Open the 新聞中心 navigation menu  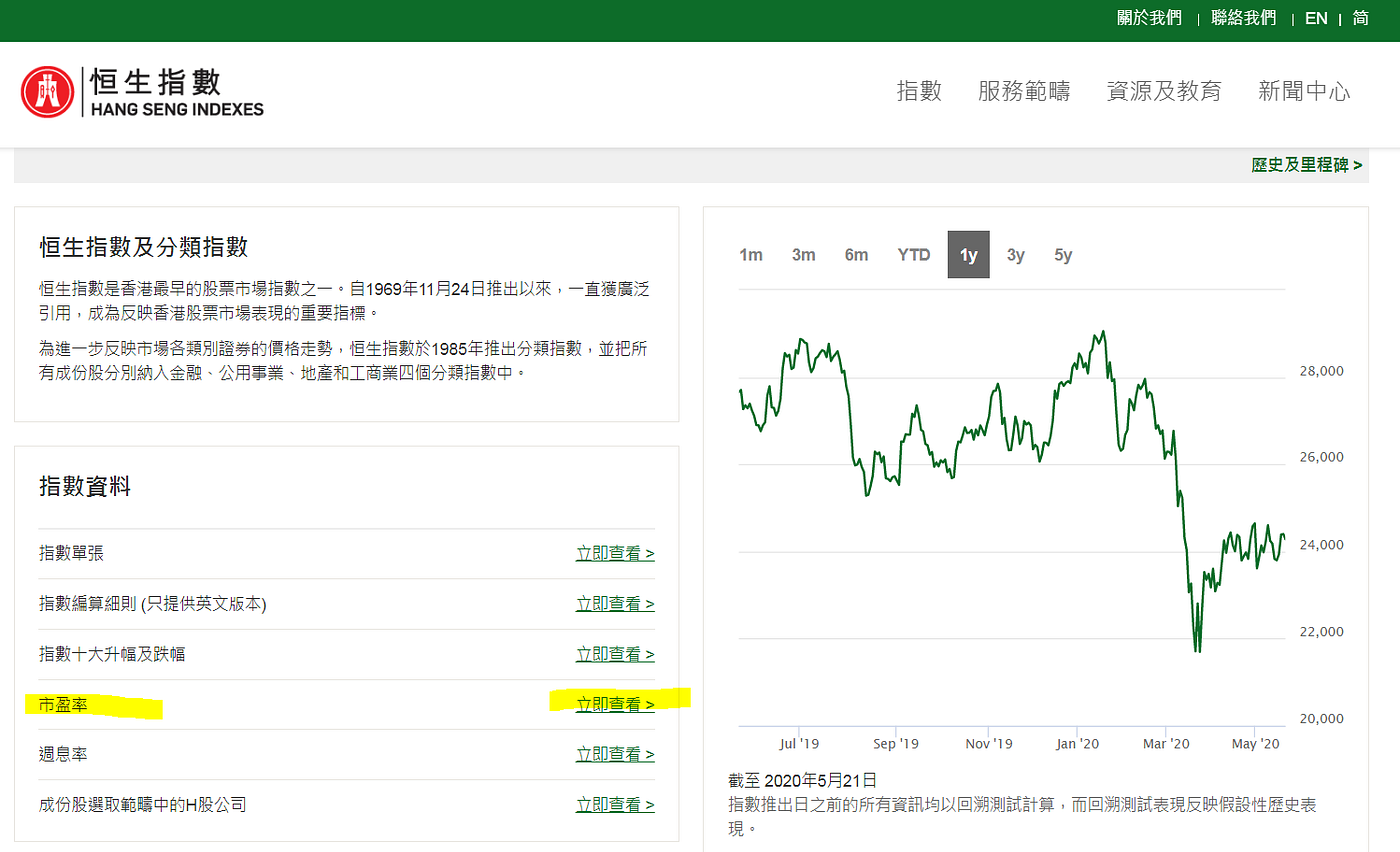pyautogui.click(x=1304, y=92)
